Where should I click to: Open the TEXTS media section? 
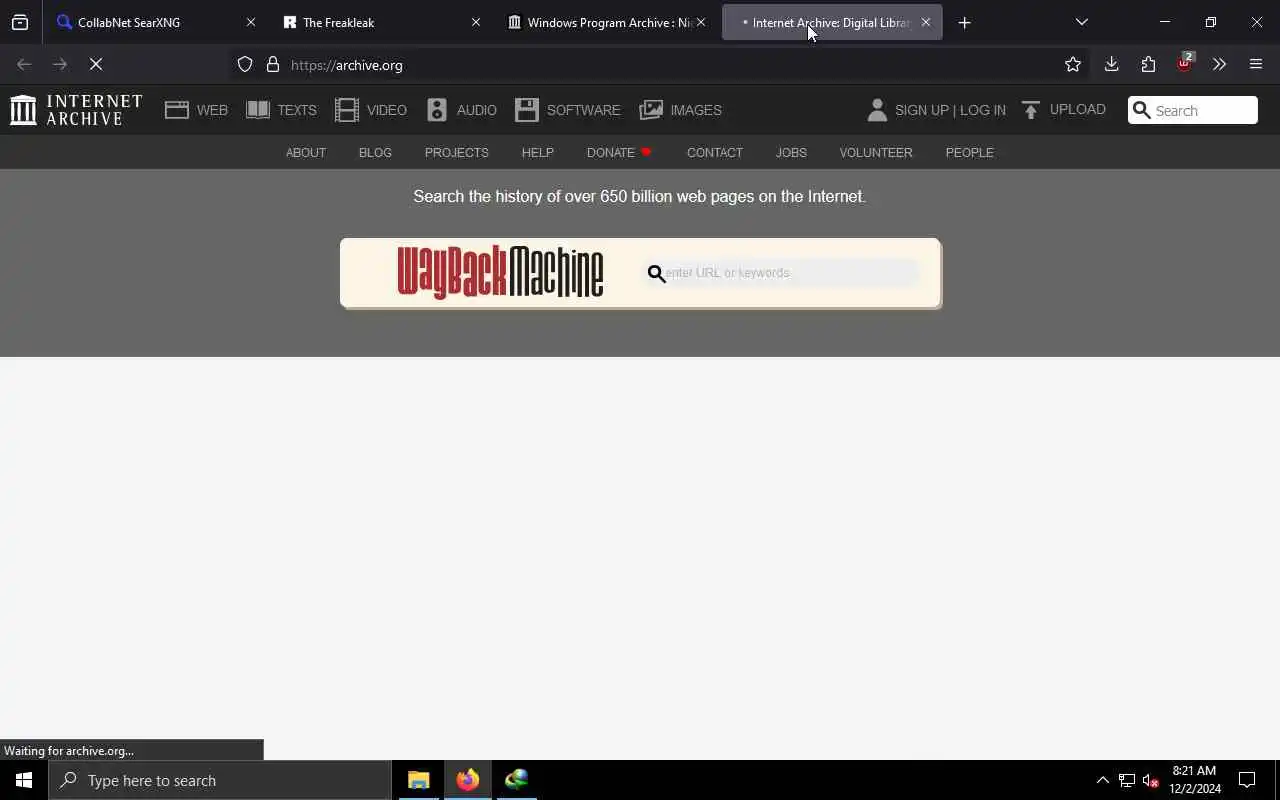point(281,110)
